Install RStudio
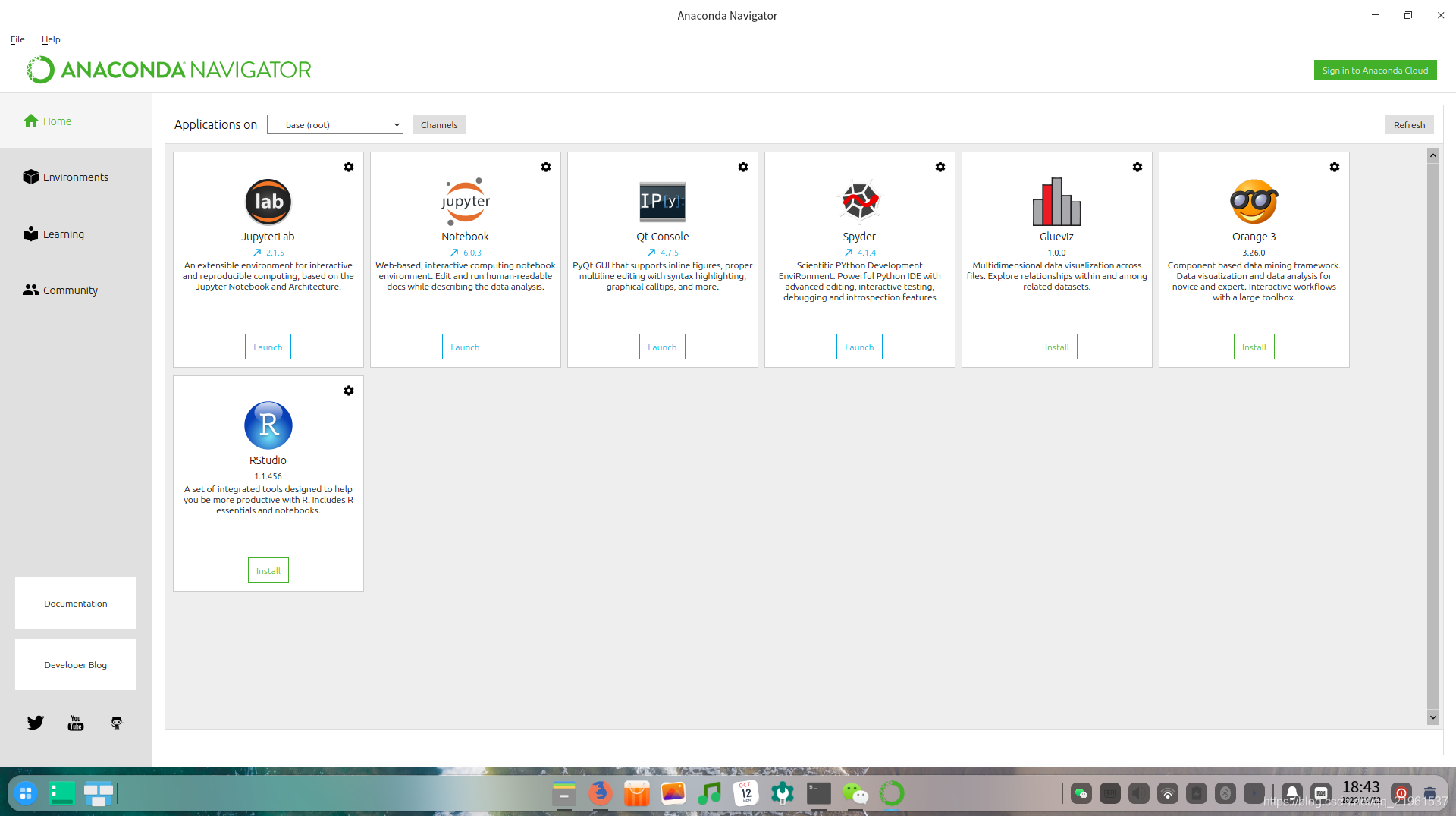The height and width of the screenshot is (816, 1456). click(x=268, y=570)
